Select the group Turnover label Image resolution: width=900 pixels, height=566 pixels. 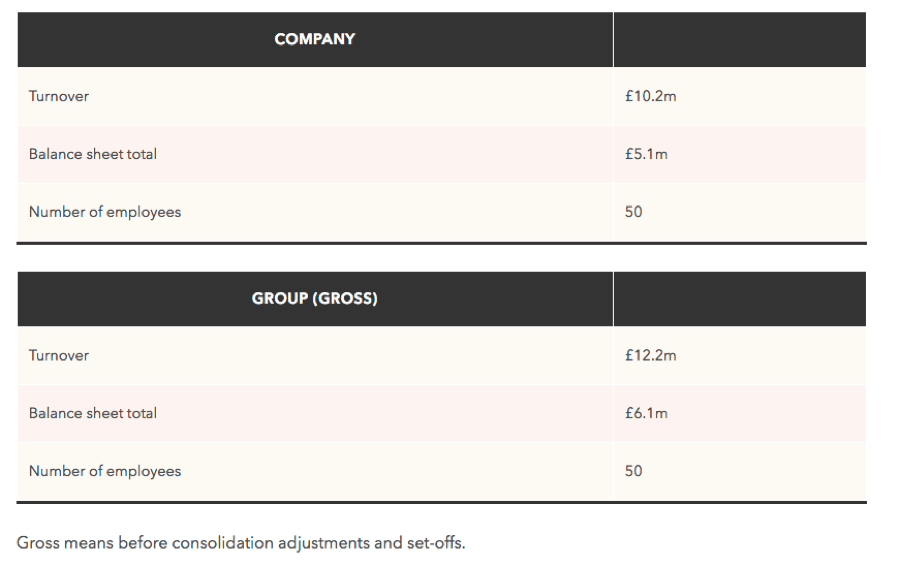59,355
